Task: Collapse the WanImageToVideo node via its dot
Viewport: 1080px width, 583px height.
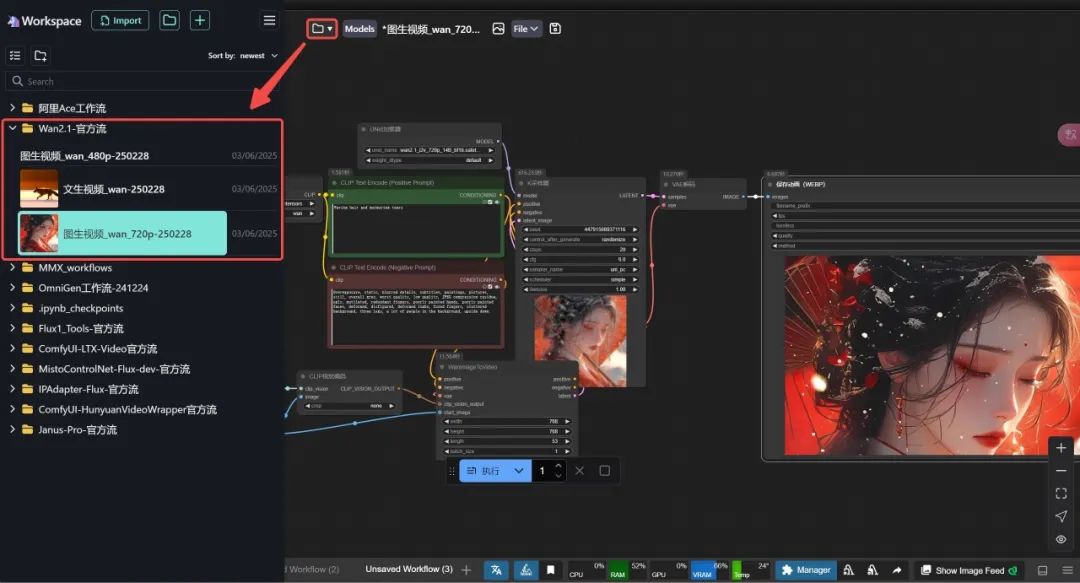Action: point(442,367)
